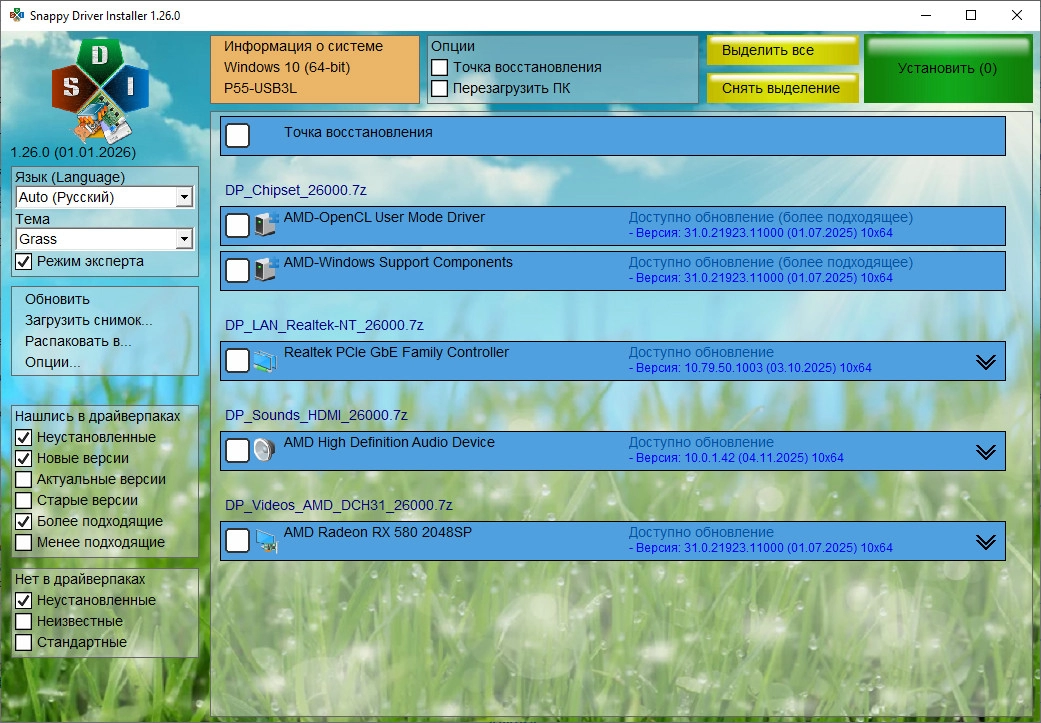Click the P55-USB3L motherboard text
This screenshot has width=1041, height=723.
[x=260, y=88]
